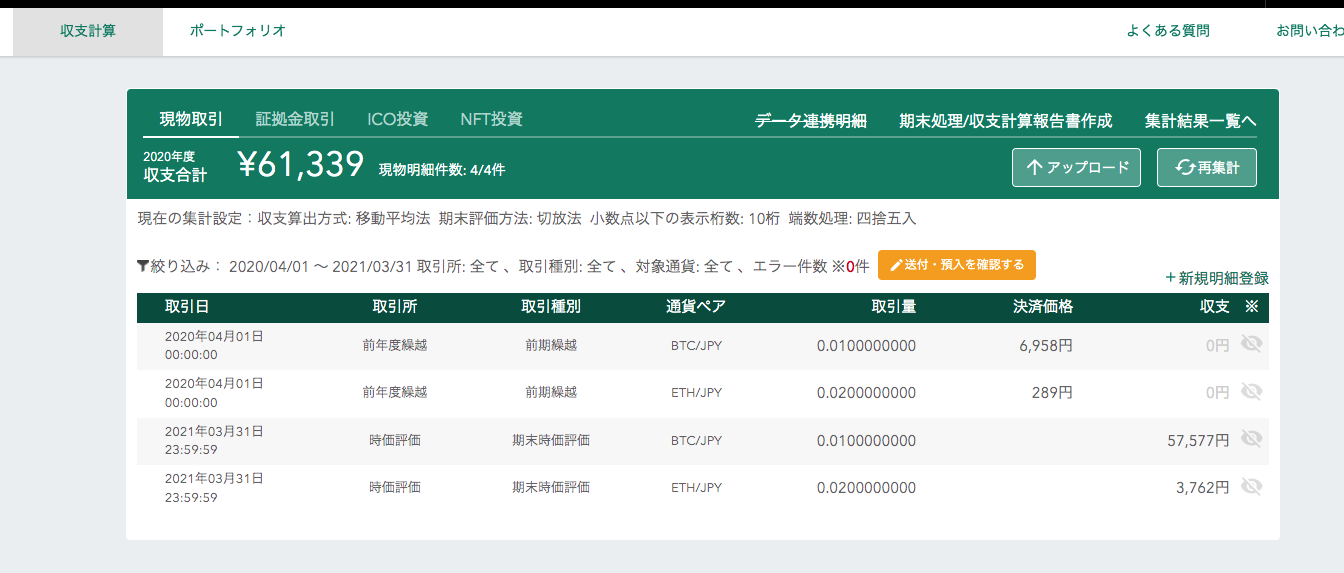Toggle eye icon on ETH/JPY 3,762円 row

pos(1250,487)
